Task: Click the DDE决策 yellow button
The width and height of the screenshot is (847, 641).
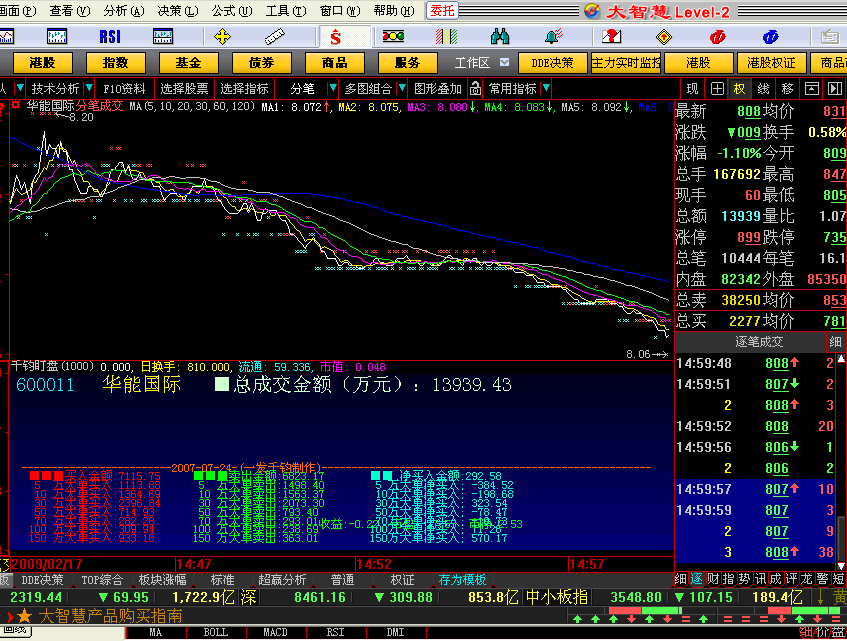Action: click(x=552, y=63)
